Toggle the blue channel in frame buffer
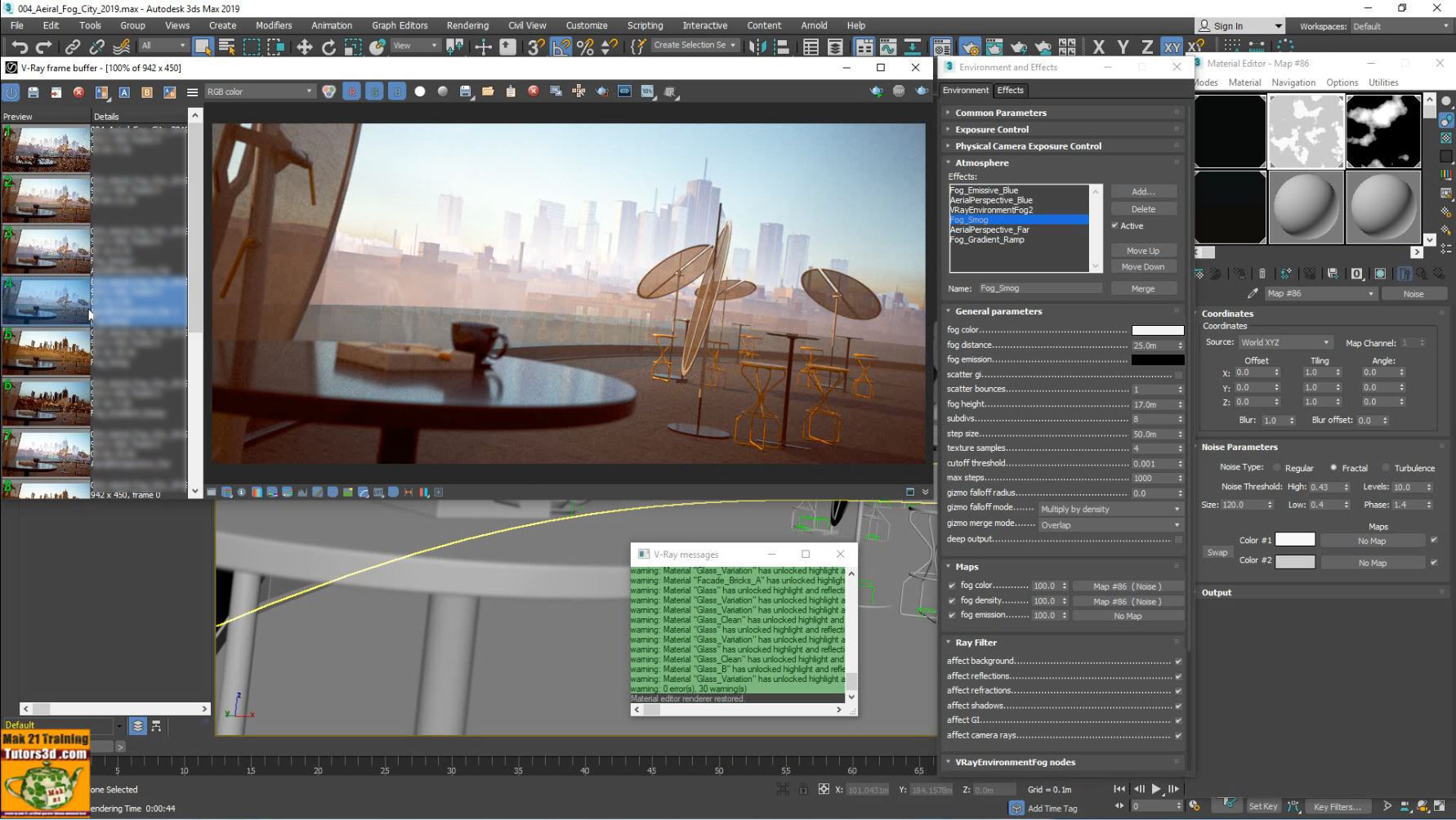Screen dimensions: 1456x820 tap(397, 91)
